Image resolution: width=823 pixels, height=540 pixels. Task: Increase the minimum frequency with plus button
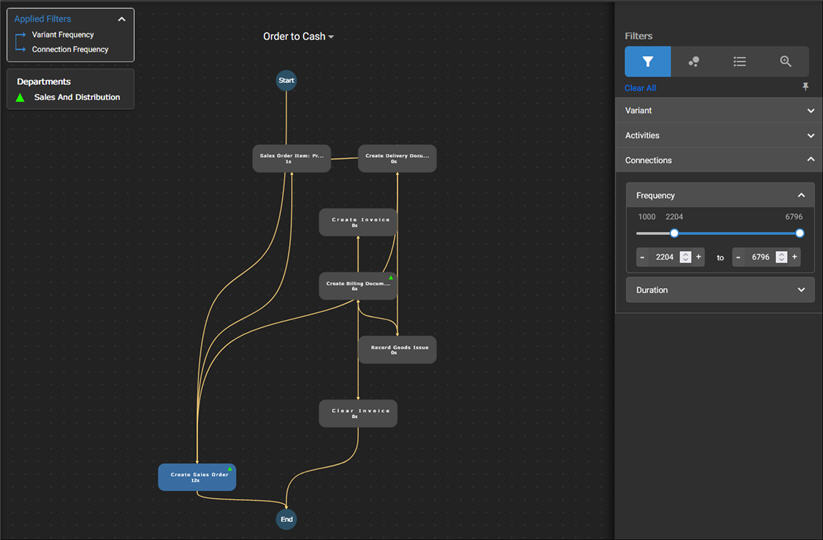[698, 257]
